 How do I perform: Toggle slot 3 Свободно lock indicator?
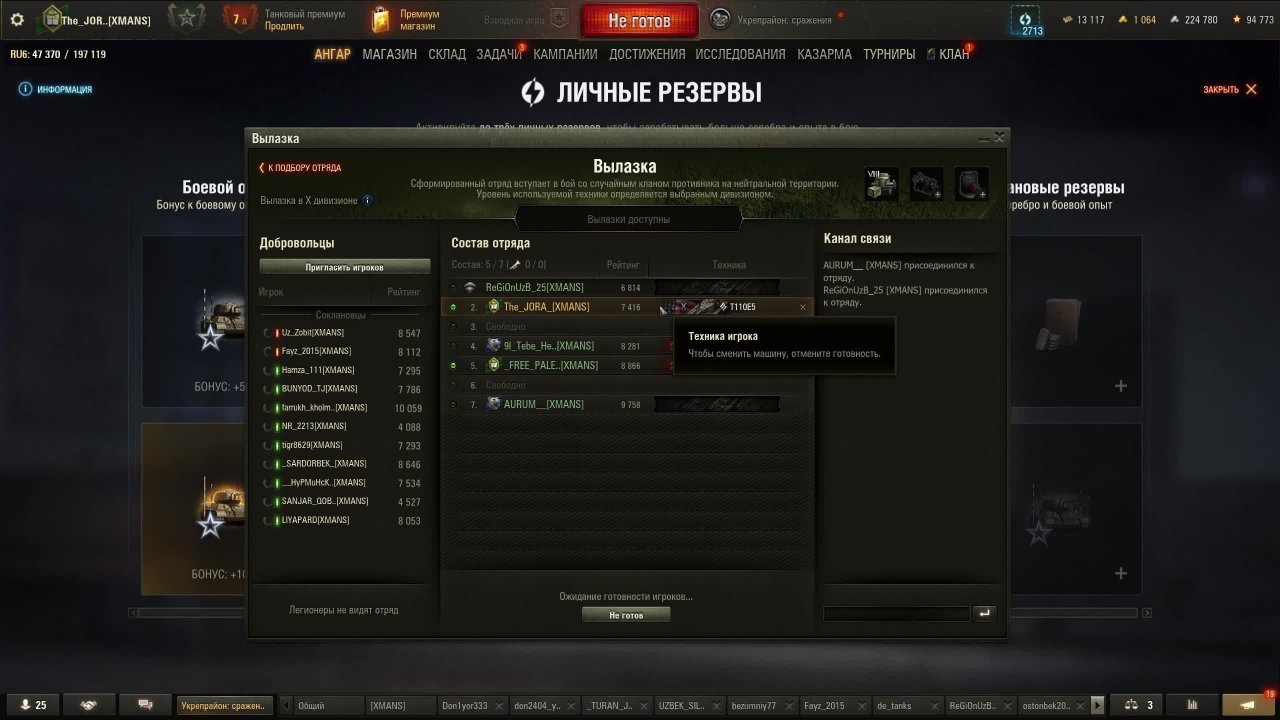[453, 327]
